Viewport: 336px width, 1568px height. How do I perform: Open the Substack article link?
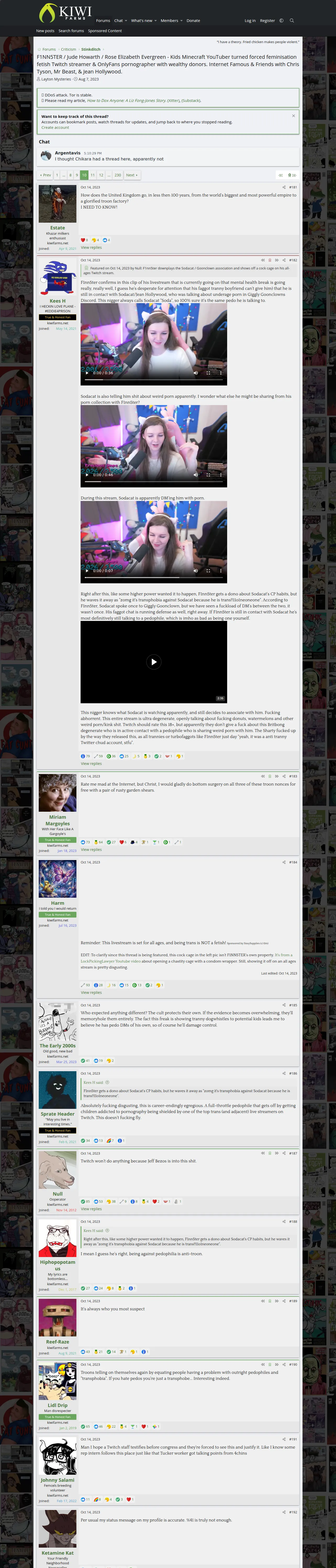coord(191,100)
